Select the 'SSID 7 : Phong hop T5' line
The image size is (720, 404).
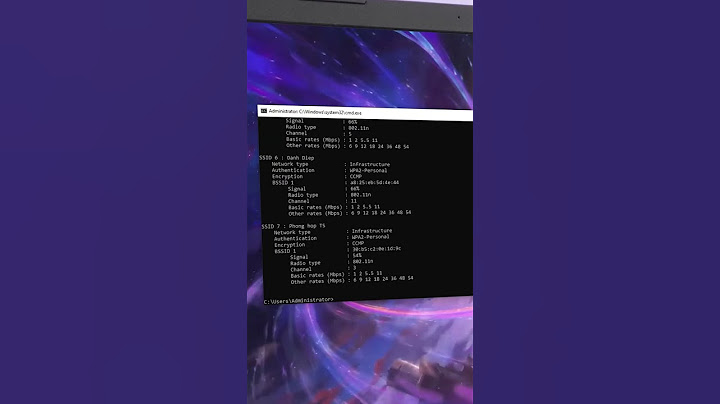click(293, 226)
